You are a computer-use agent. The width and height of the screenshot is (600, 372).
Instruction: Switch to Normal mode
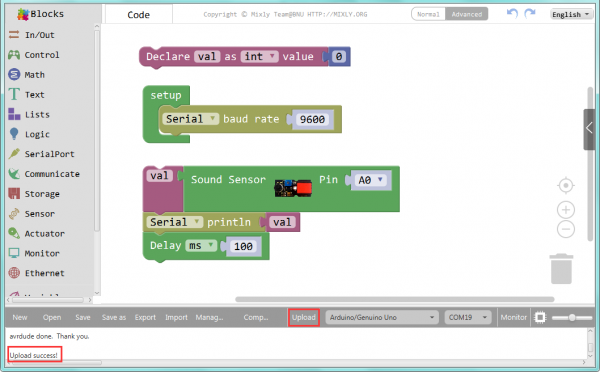click(x=428, y=14)
